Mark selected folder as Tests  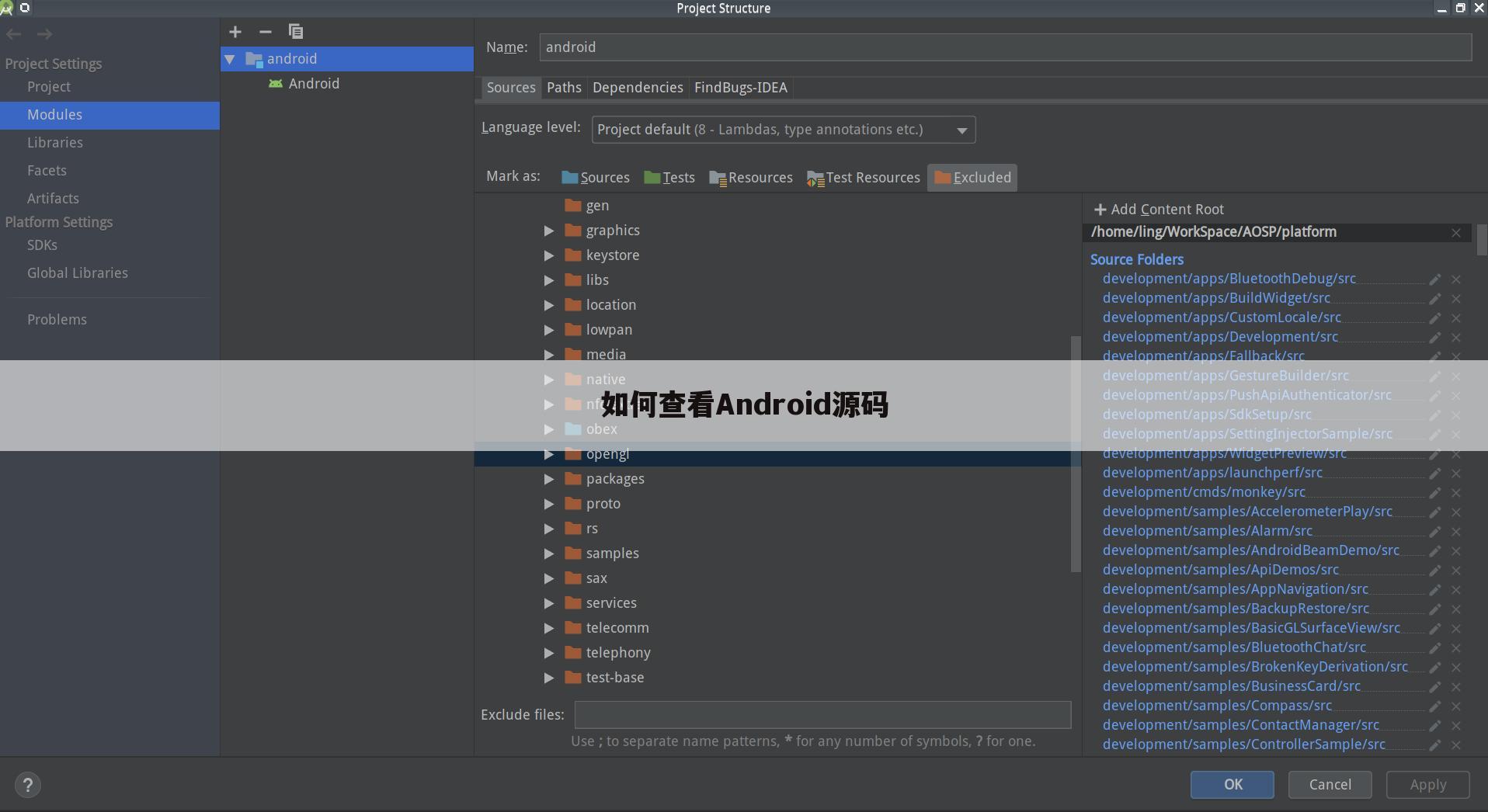pos(669,178)
